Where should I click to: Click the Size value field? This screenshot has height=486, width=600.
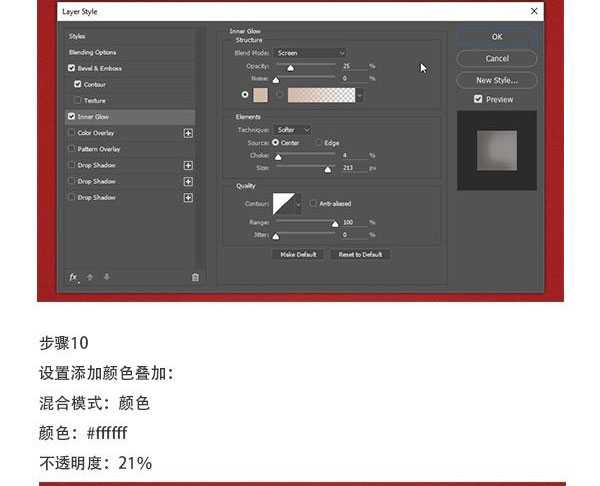tap(353, 168)
